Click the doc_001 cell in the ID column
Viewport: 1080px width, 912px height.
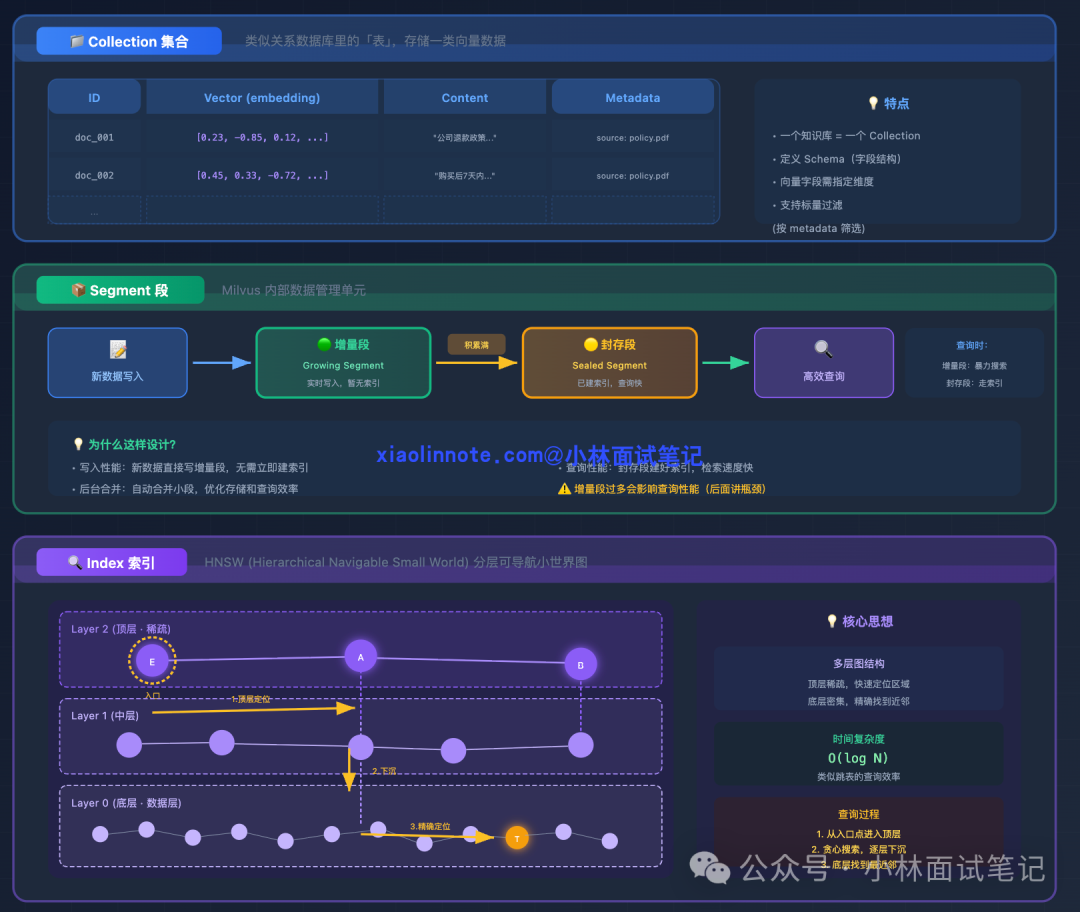pos(94,139)
